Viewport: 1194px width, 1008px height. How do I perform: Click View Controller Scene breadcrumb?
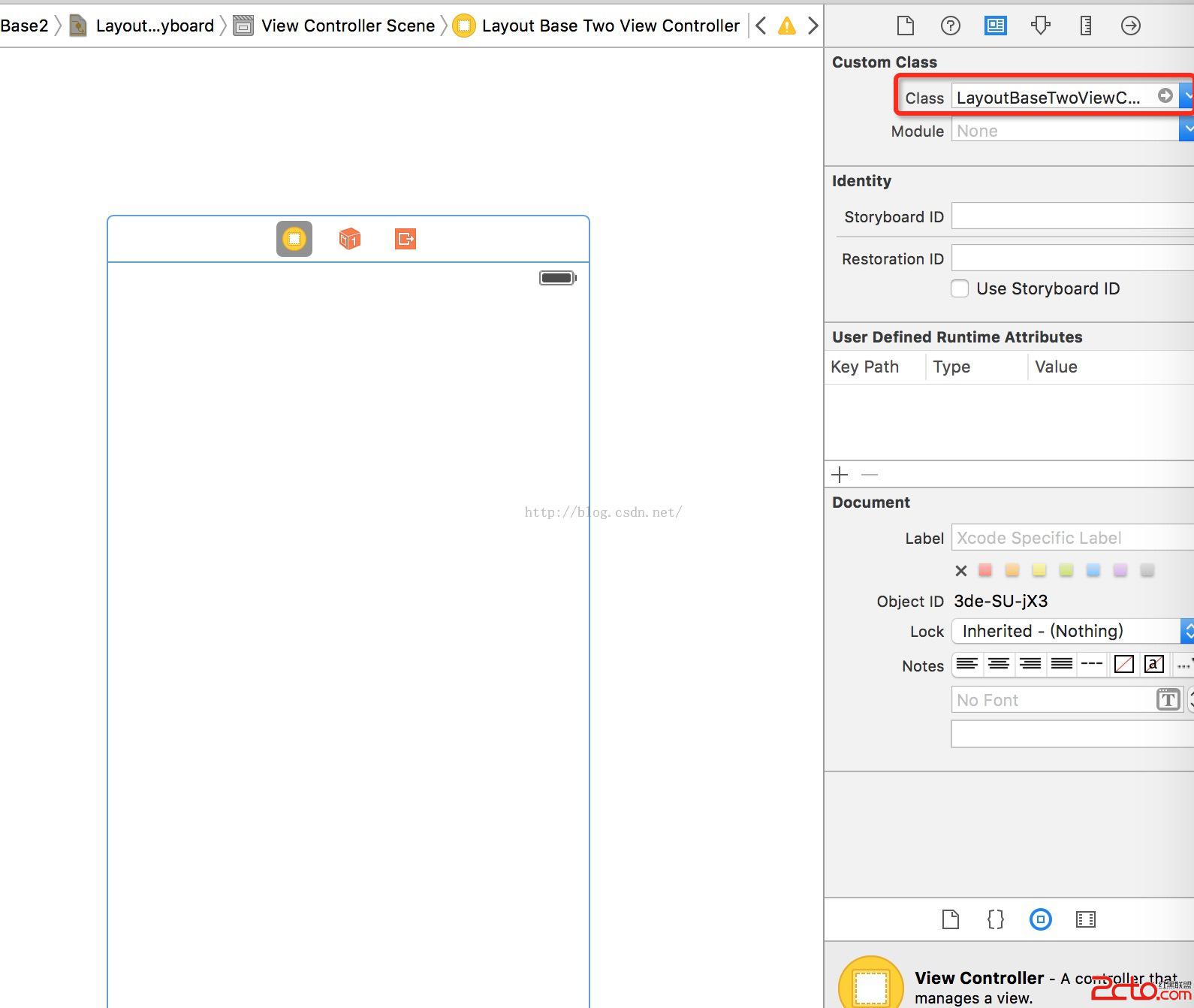click(x=348, y=26)
